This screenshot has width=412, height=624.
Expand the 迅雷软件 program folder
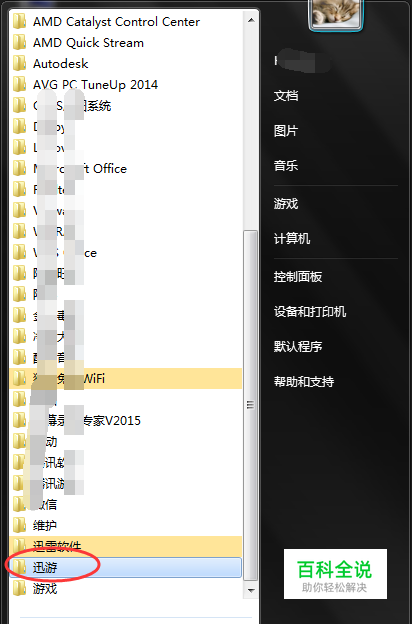tap(125, 546)
